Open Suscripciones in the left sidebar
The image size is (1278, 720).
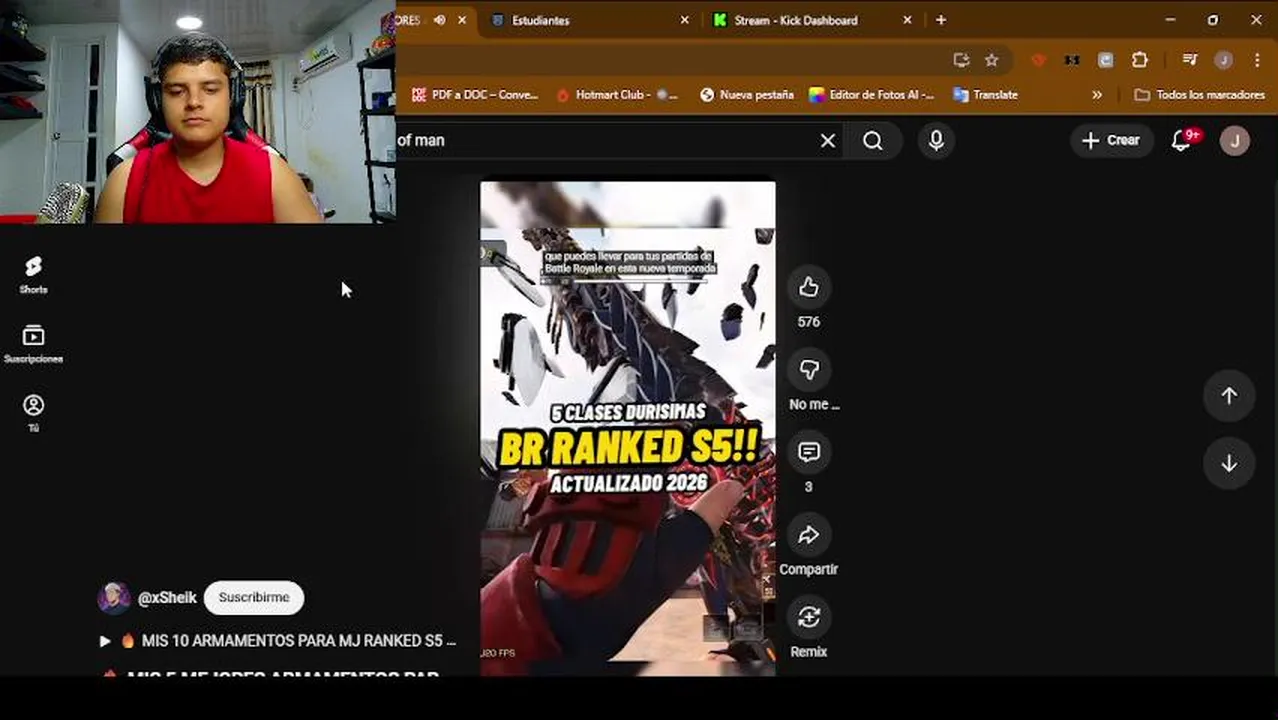pos(33,344)
